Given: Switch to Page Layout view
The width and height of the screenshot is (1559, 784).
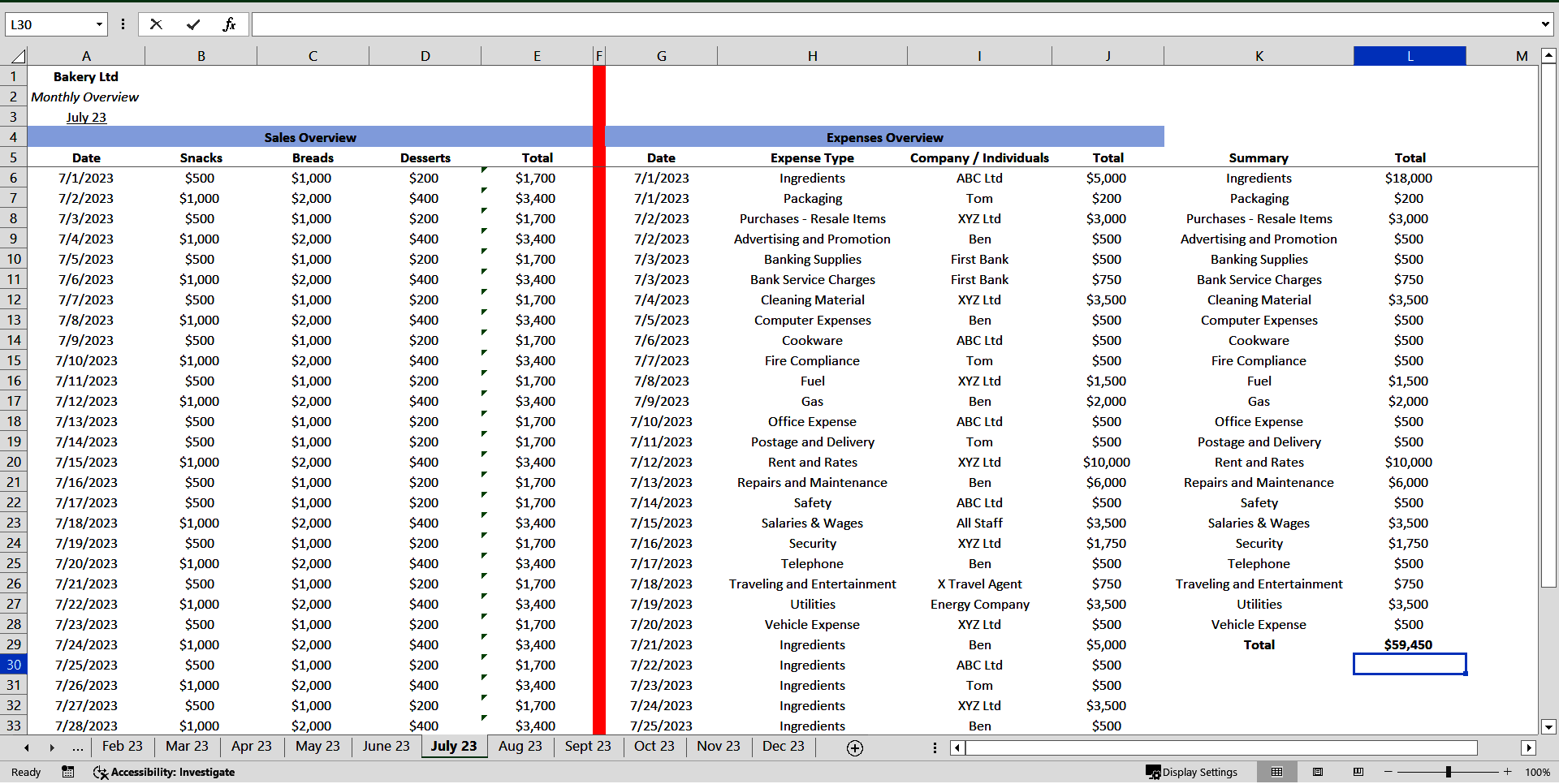Looking at the screenshot, I should [x=1318, y=772].
